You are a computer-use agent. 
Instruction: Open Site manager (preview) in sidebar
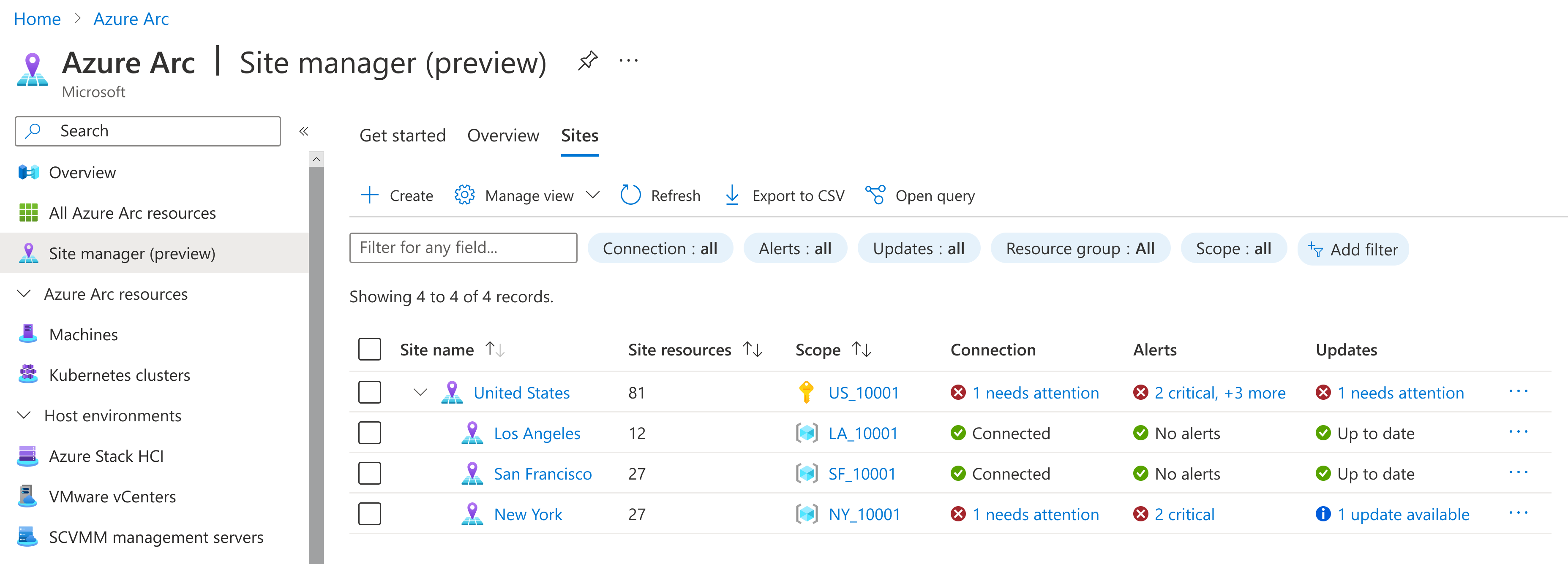point(155,253)
